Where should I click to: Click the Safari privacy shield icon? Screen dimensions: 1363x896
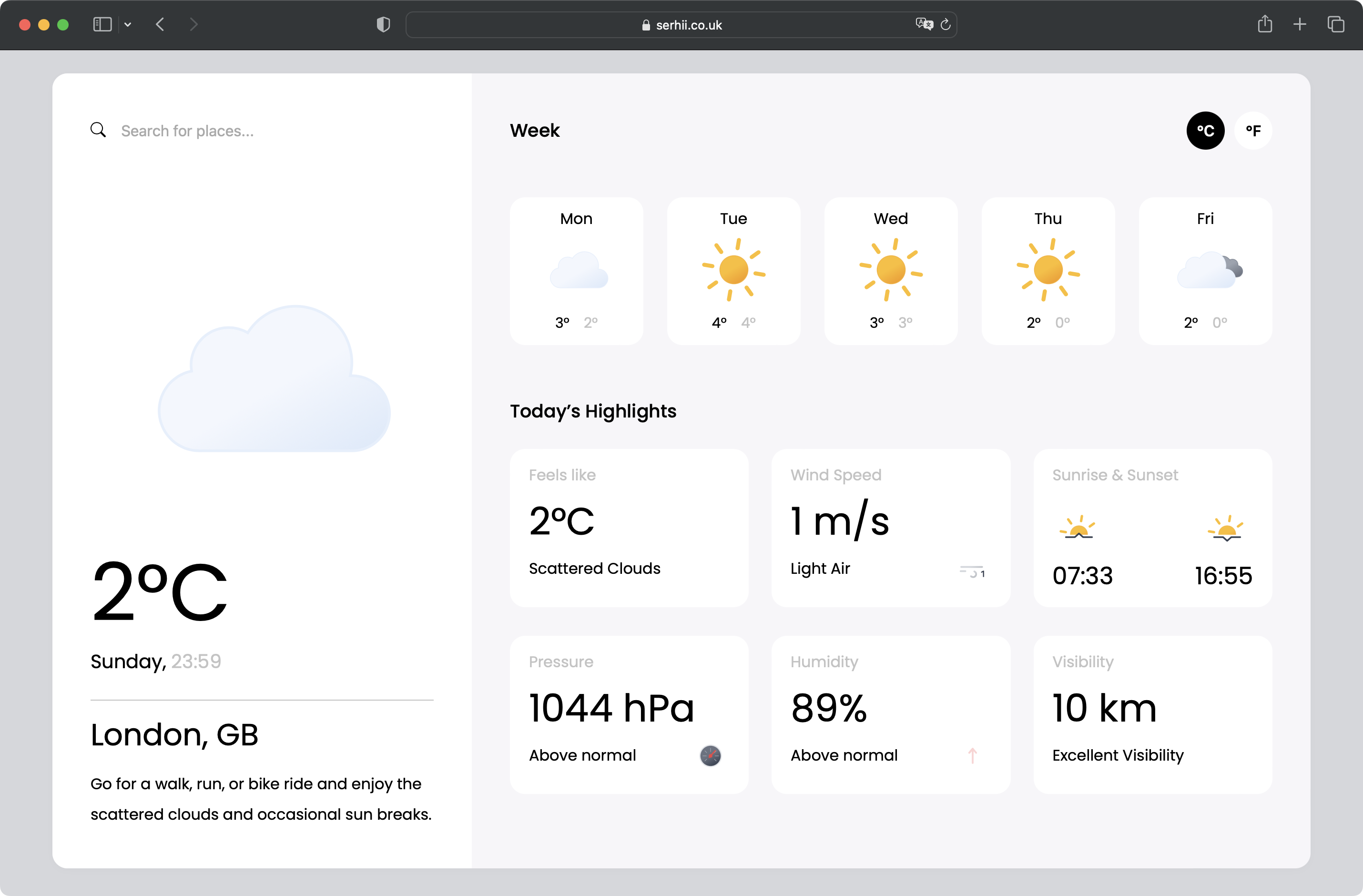(x=383, y=24)
